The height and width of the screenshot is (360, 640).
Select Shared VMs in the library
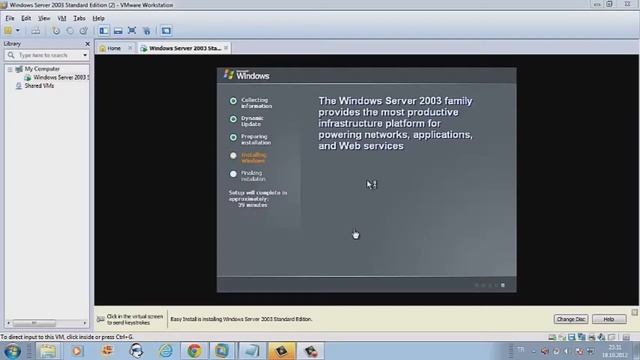39,86
